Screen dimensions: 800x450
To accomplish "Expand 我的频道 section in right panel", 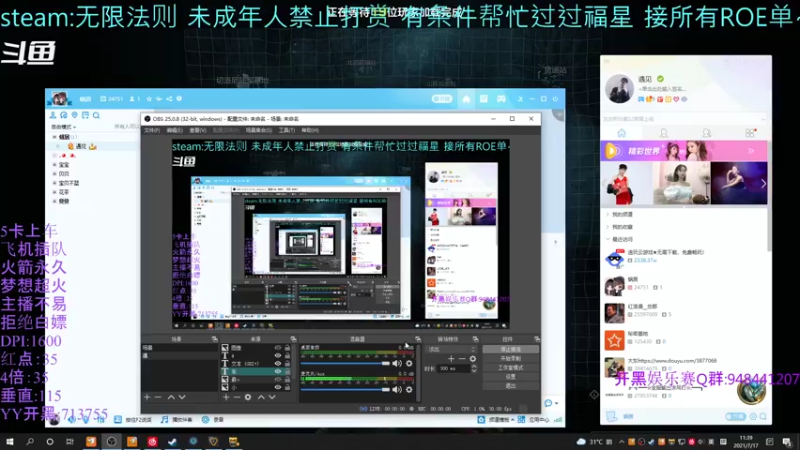I will pyautogui.click(x=608, y=214).
